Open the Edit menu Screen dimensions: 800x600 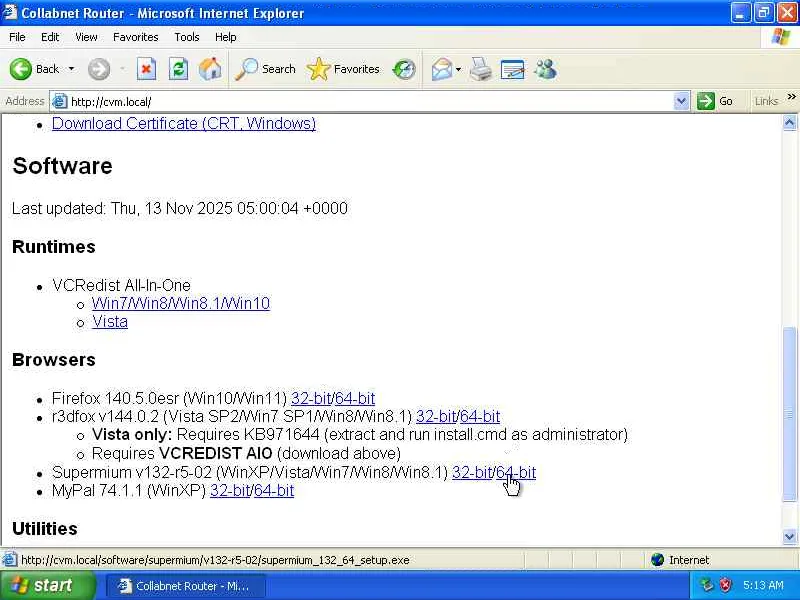pyautogui.click(x=49, y=37)
